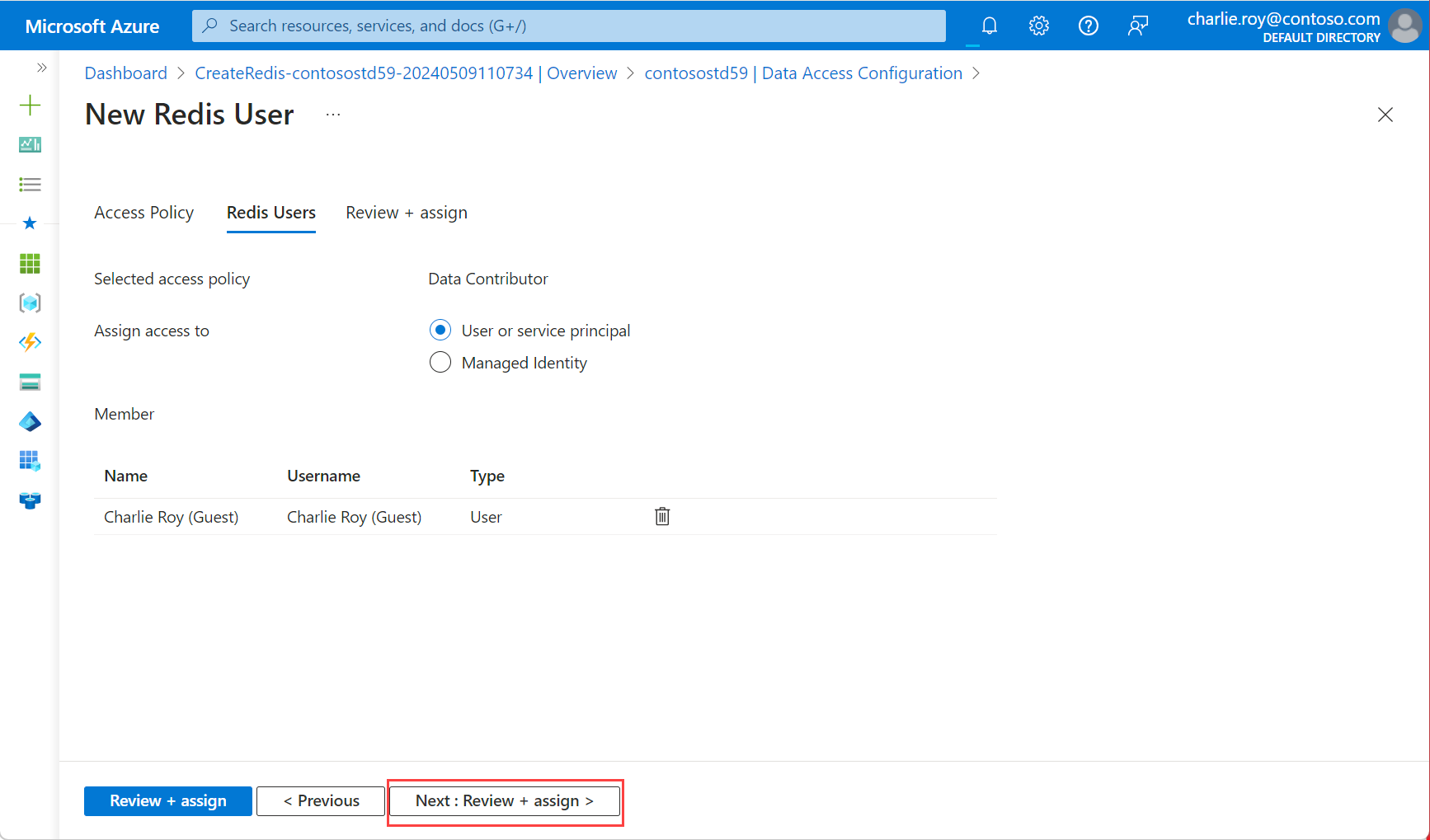The width and height of the screenshot is (1430, 840).
Task: Open the ellipsis menu next to New Redis User
Action: click(332, 114)
